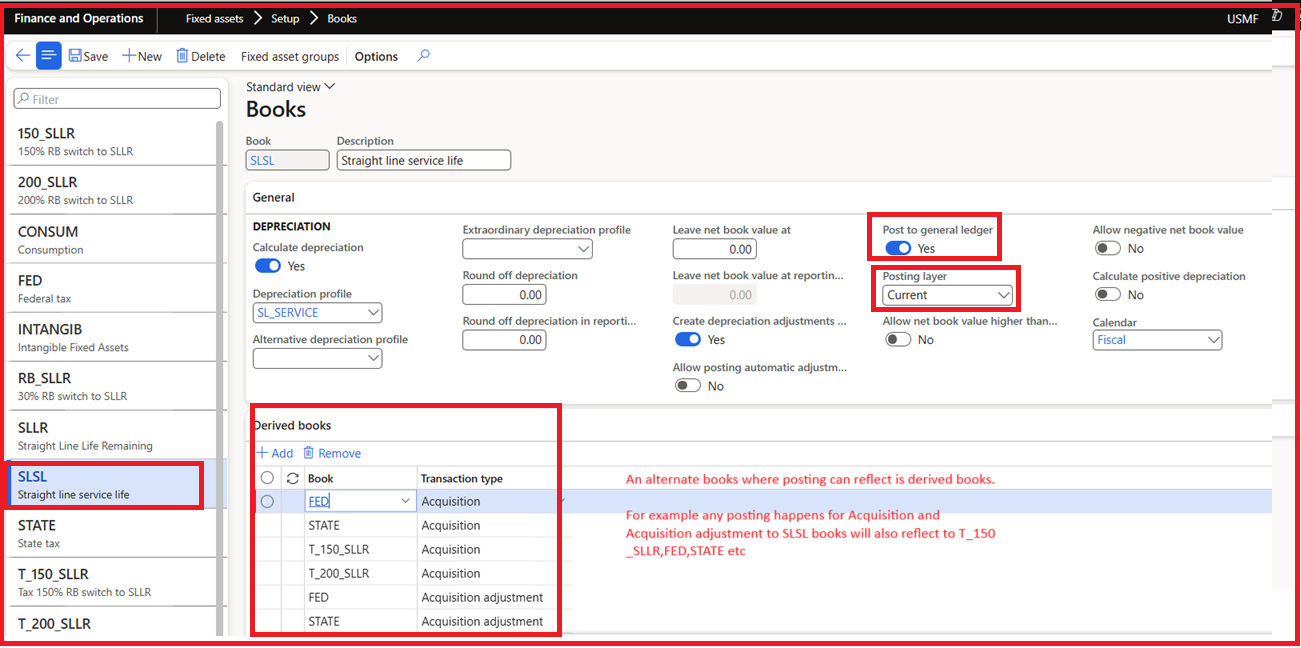Open the Posting layer dropdown
Screen dimensions: 1301x648
click(1003, 295)
